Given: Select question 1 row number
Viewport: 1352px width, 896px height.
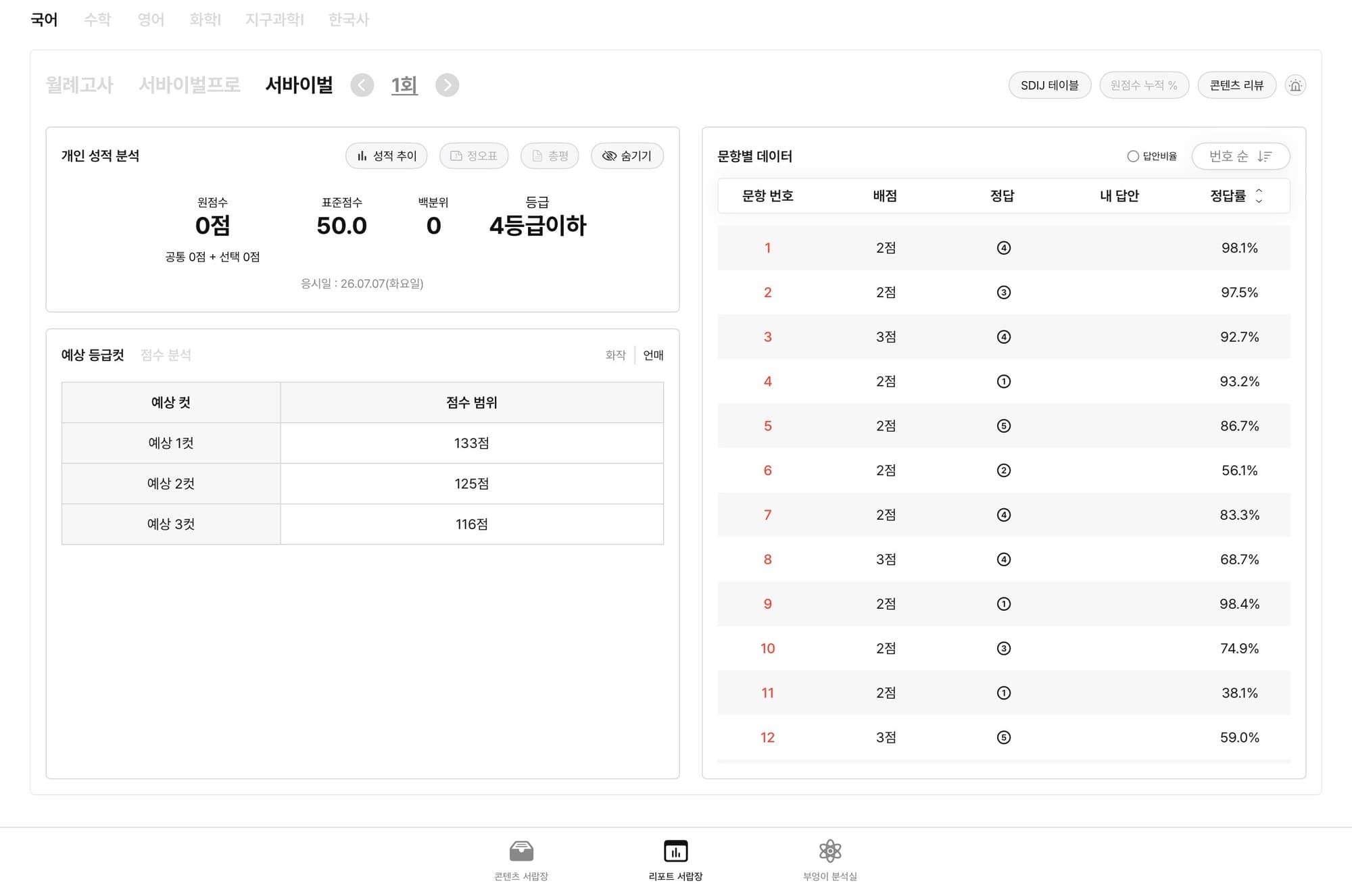Looking at the screenshot, I should coord(768,248).
